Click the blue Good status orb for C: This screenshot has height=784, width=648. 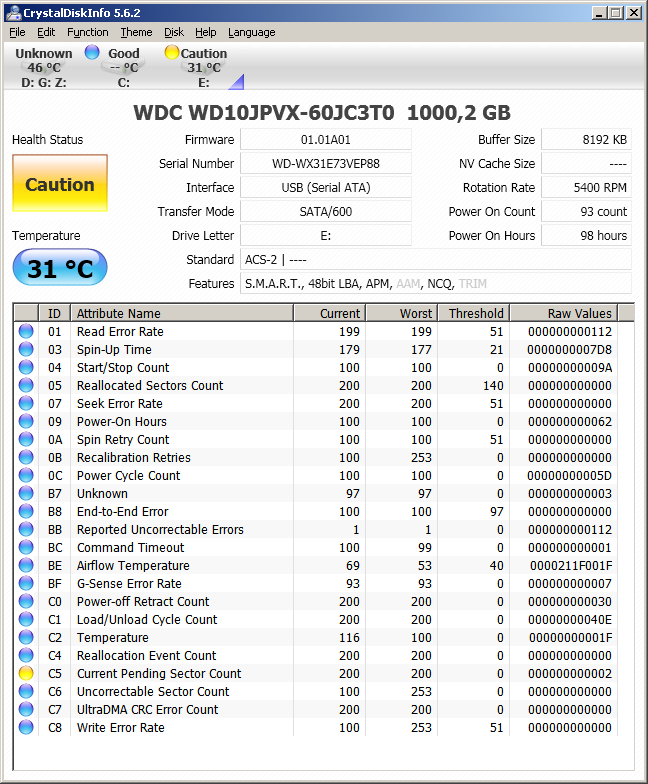(x=92, y=52)
